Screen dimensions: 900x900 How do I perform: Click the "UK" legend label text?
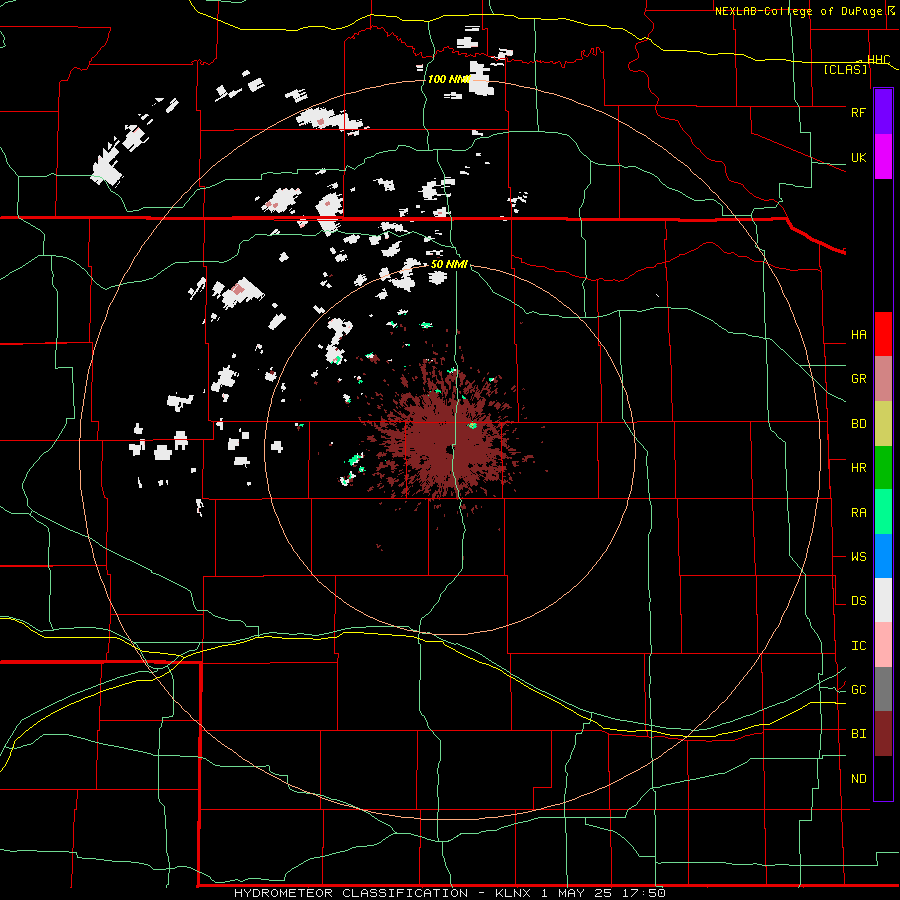pyautogui.click(x=858, y=158)
